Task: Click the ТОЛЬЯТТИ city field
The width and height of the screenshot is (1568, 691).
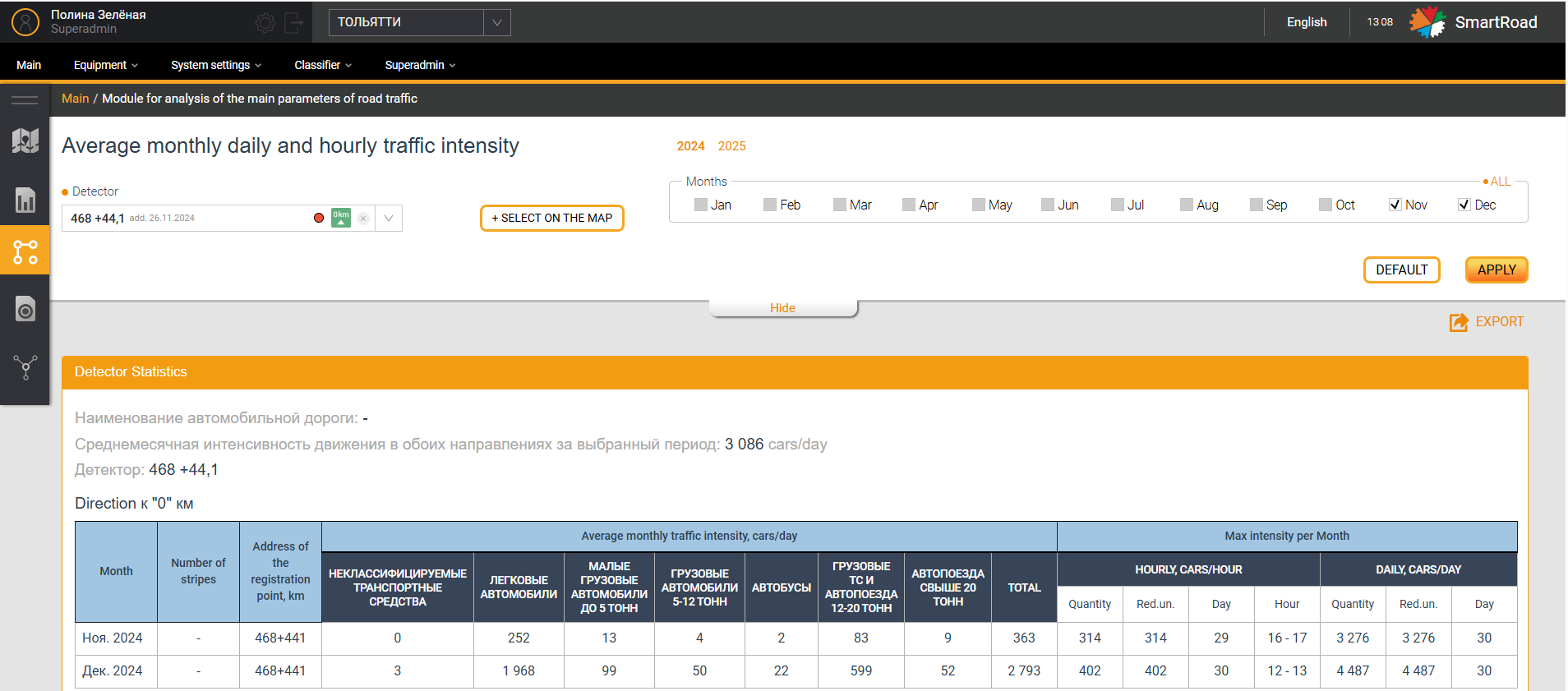Action: (406, 22)
